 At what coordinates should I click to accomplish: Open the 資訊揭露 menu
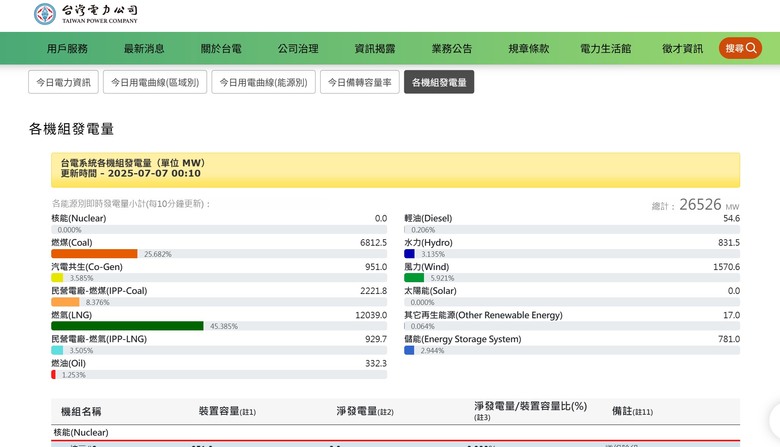point(375,49)
